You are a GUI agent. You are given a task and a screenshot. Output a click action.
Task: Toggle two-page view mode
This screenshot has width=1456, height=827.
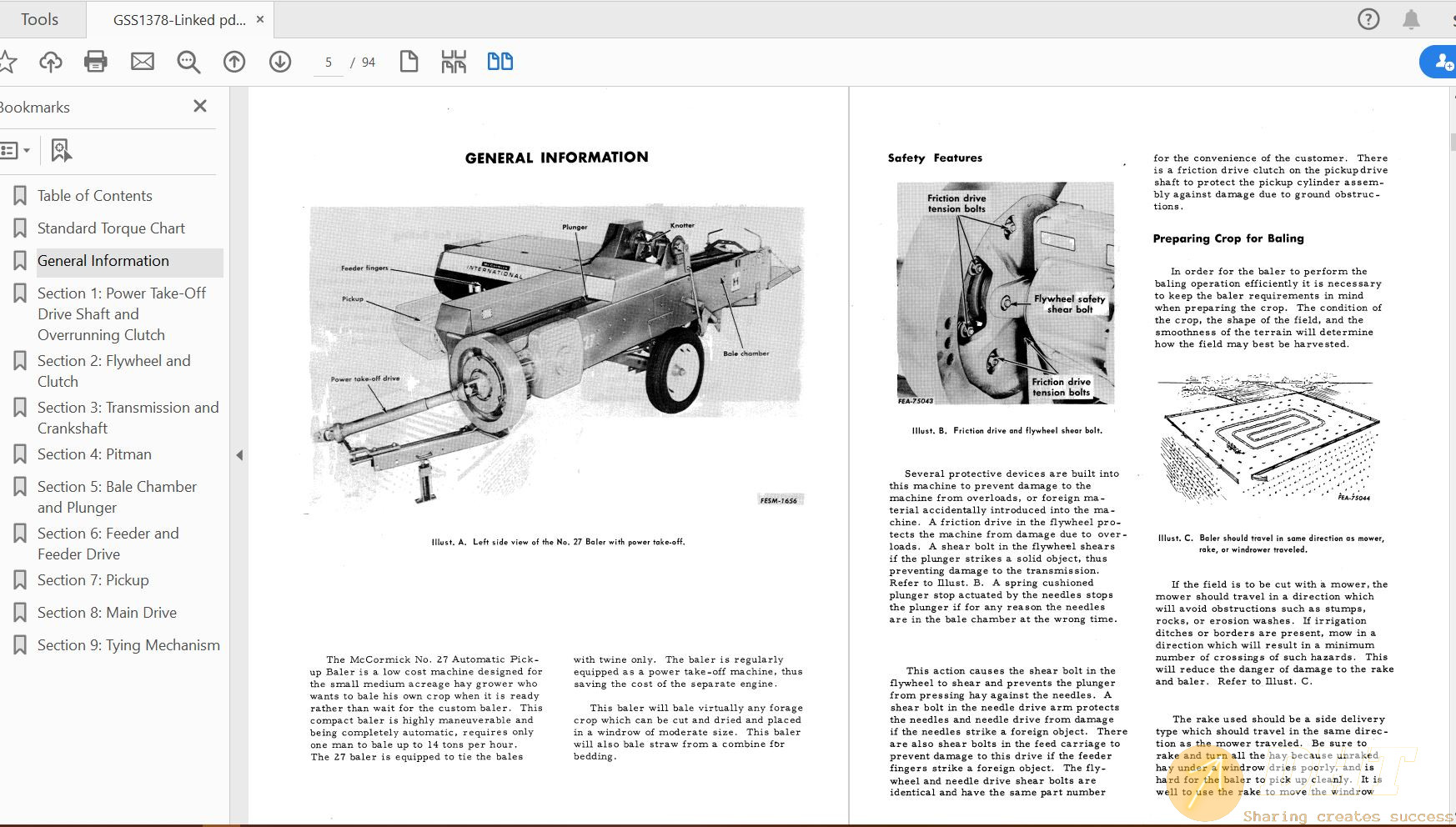tap(500, 62)
